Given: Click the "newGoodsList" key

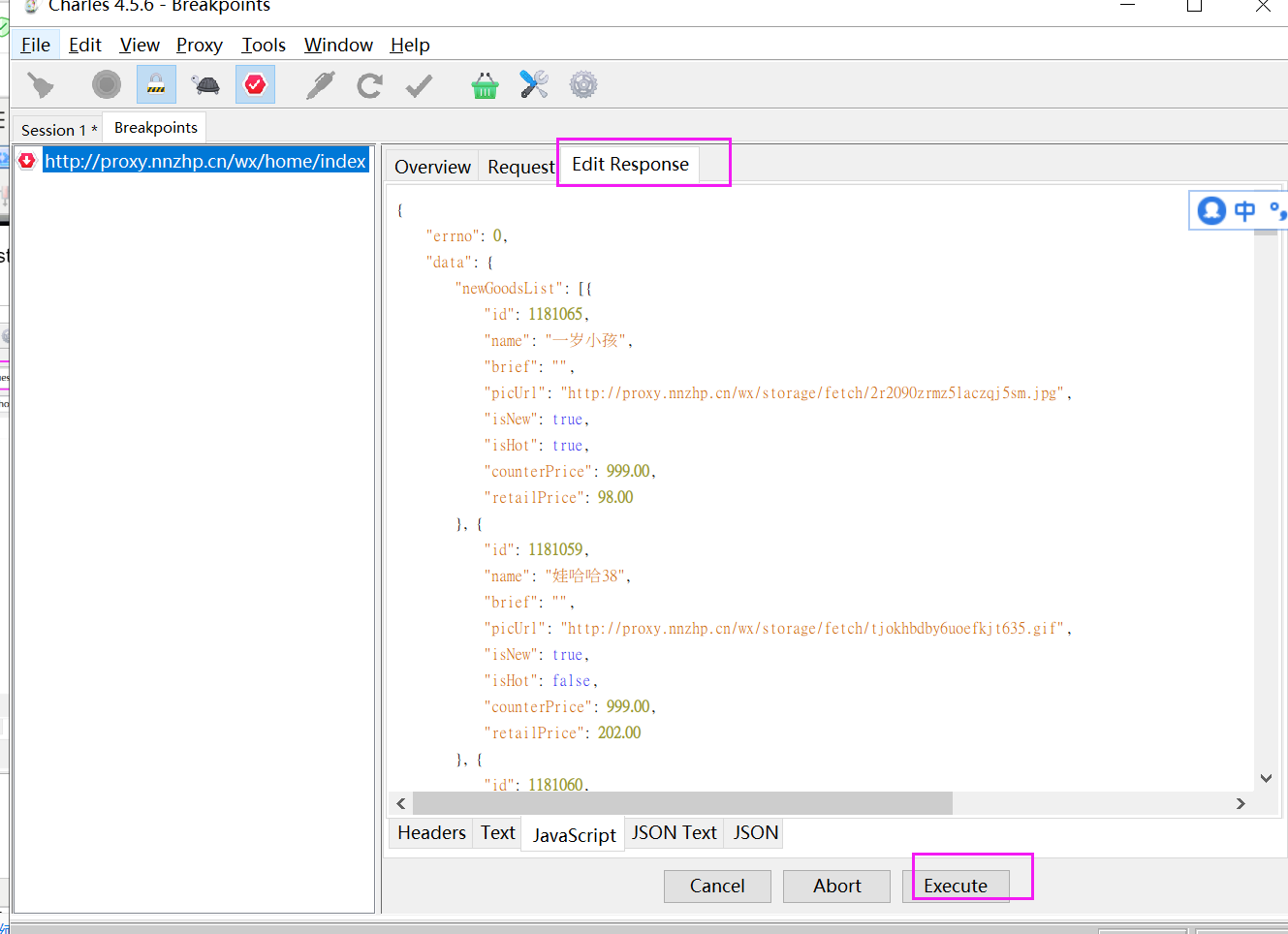Looking at the screenshot, I should click(x=509, y=289).
